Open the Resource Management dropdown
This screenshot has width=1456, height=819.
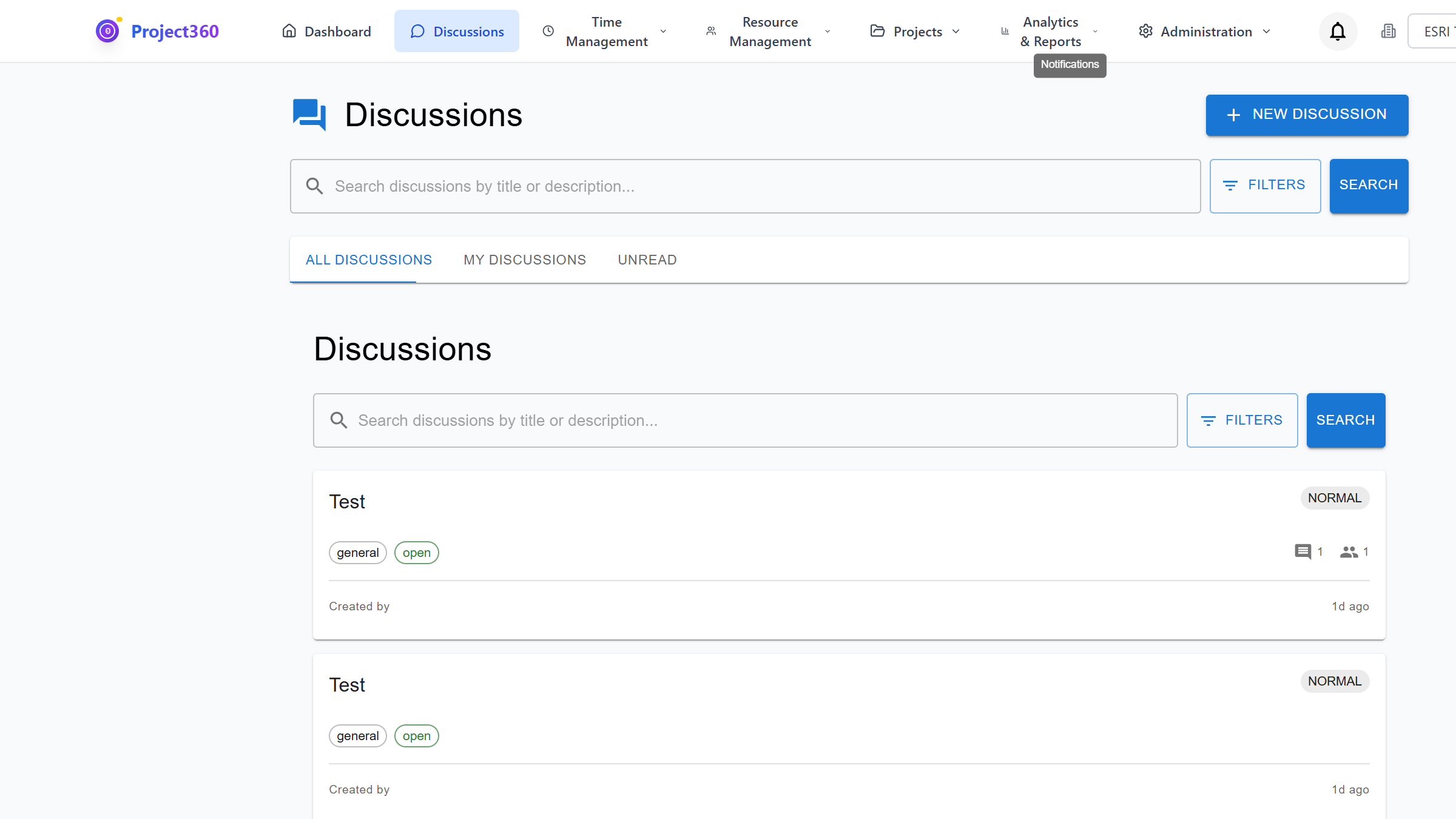pyautogui.click(x=769, y=31)
